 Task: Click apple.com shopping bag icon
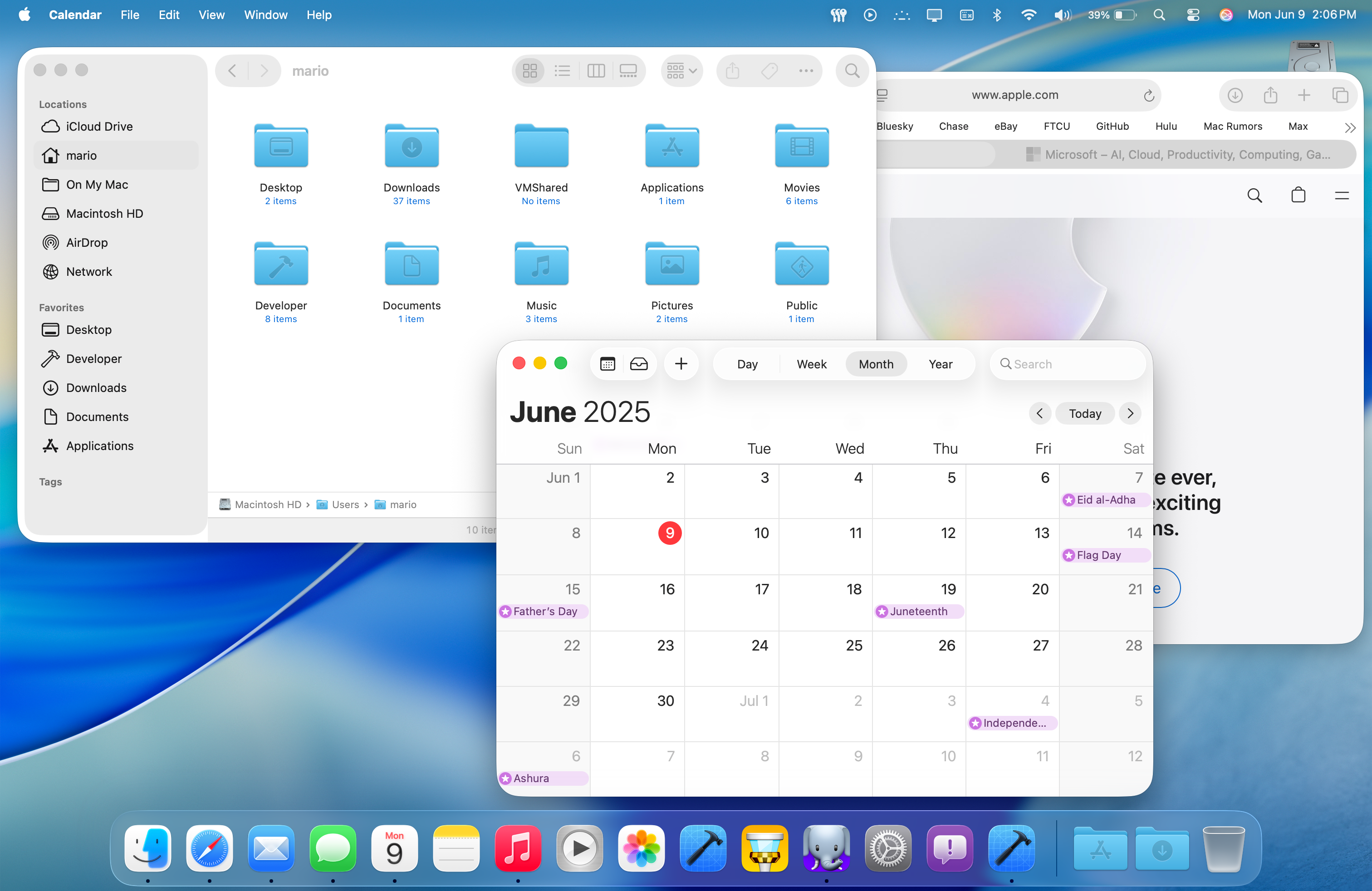tap(1298, 195)
